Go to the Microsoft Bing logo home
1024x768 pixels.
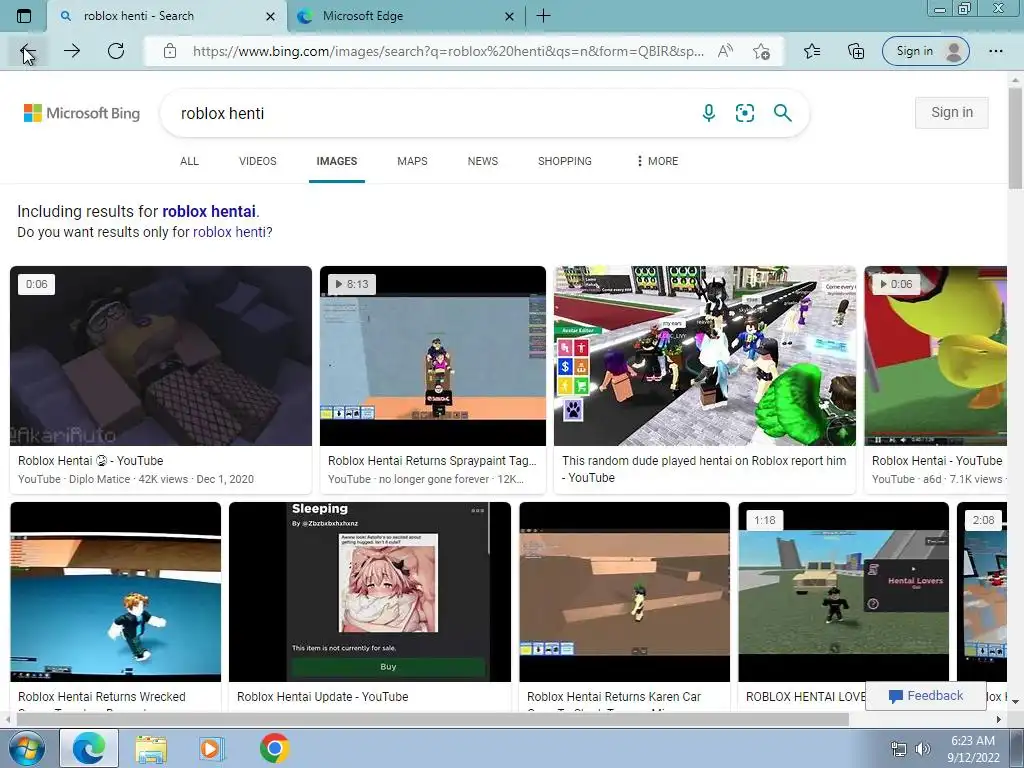[x=82, y=113]
